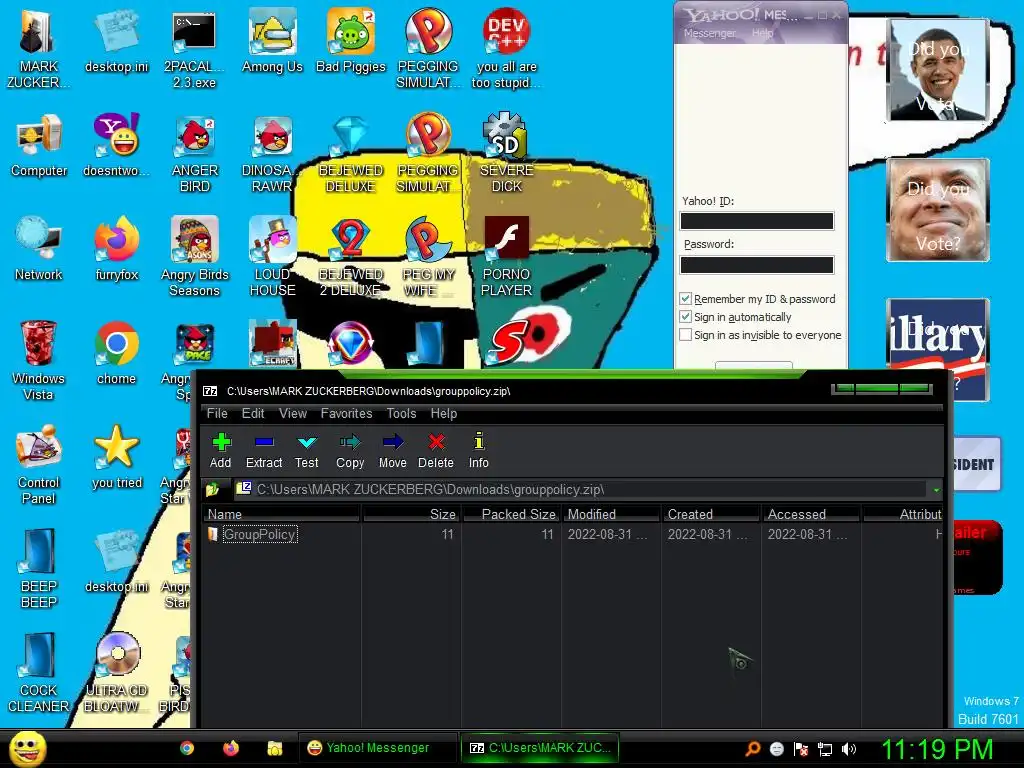Click the Obama Did you Vote gadget
1024x768 pixels.
[938, 69]
